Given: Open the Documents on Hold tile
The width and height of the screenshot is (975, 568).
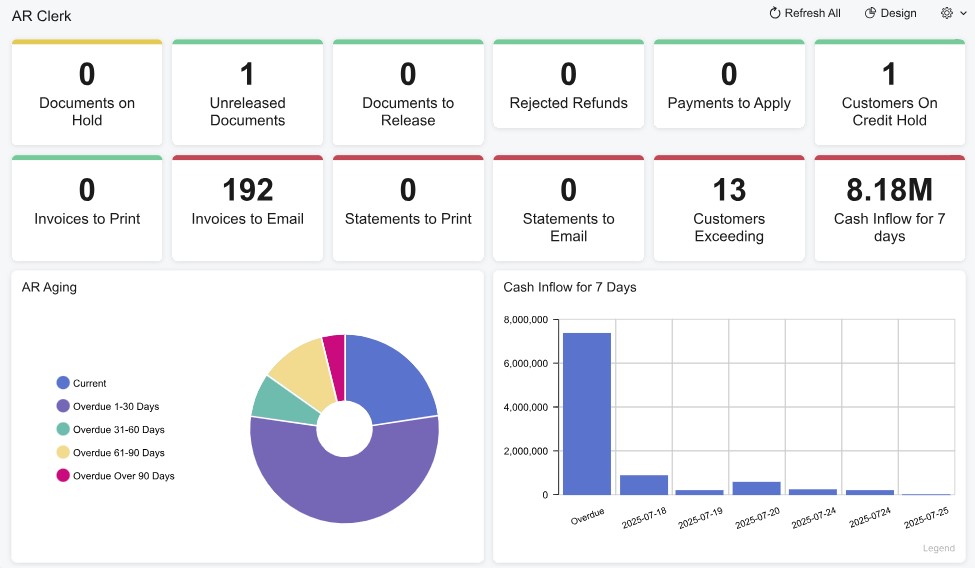Looking at the screenshot, I should point(87,93).
